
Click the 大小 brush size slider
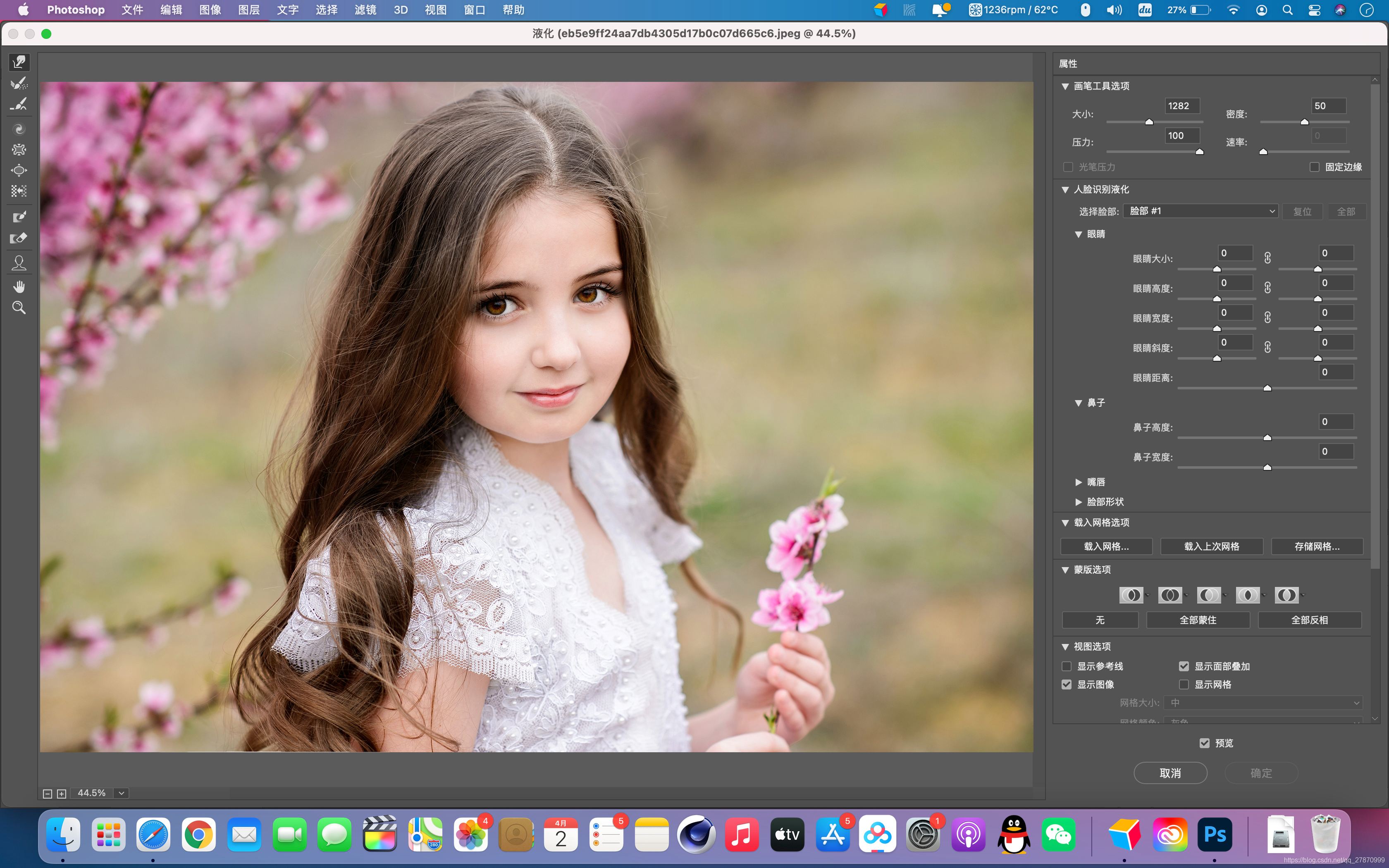[1154, 122]
